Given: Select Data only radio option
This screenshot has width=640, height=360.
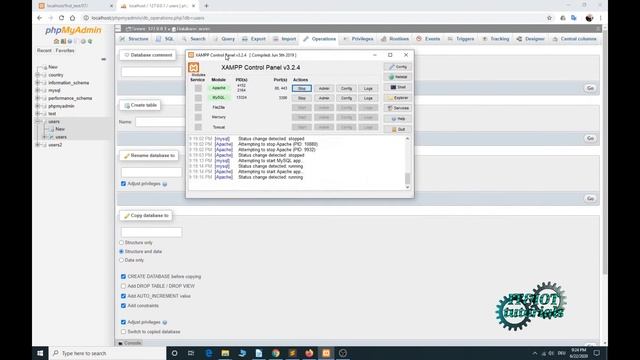Looking at the screenshot, I should coord(121,260).
